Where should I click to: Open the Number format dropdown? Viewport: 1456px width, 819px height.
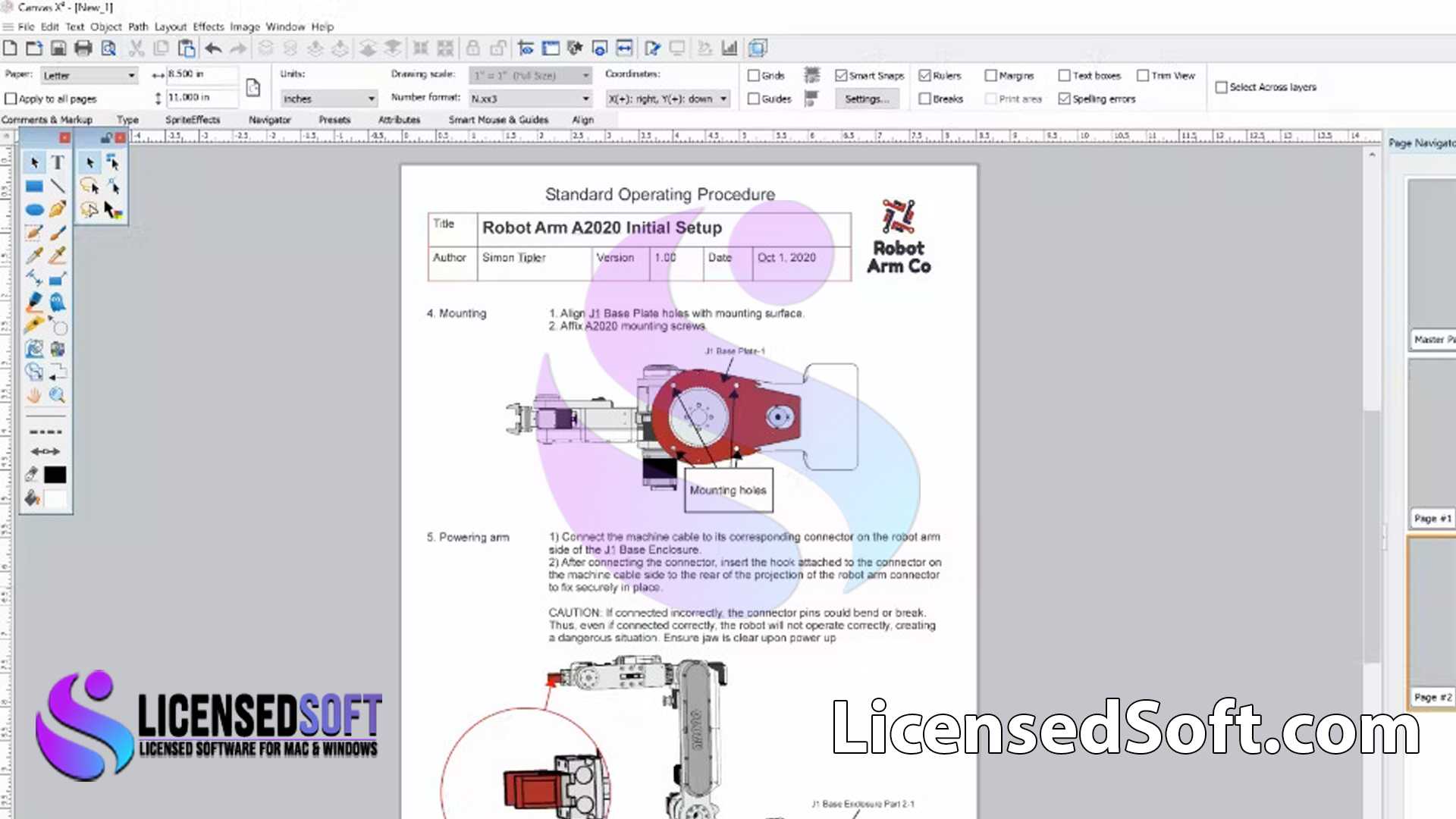pyautogui.click(x=530, y=99)
